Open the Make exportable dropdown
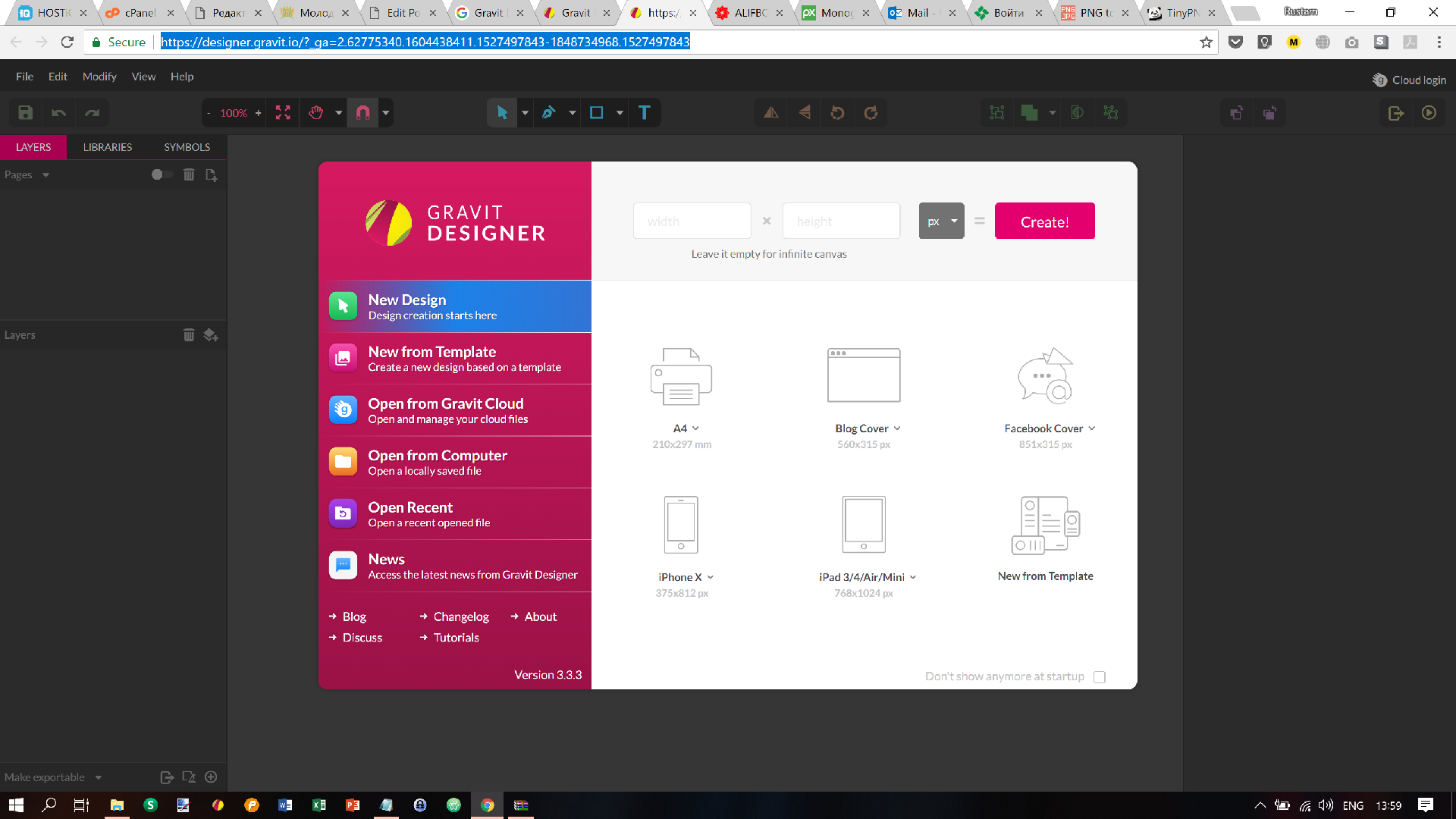Image resolution: width=1456 pixels, height=819 pixels. 99,777
